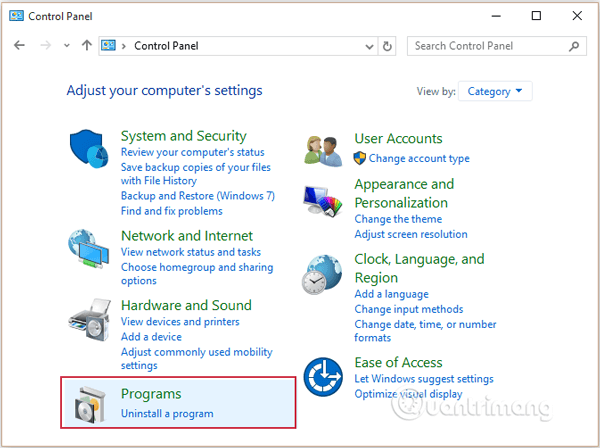Go back with the left arrow

pos(20,46)
